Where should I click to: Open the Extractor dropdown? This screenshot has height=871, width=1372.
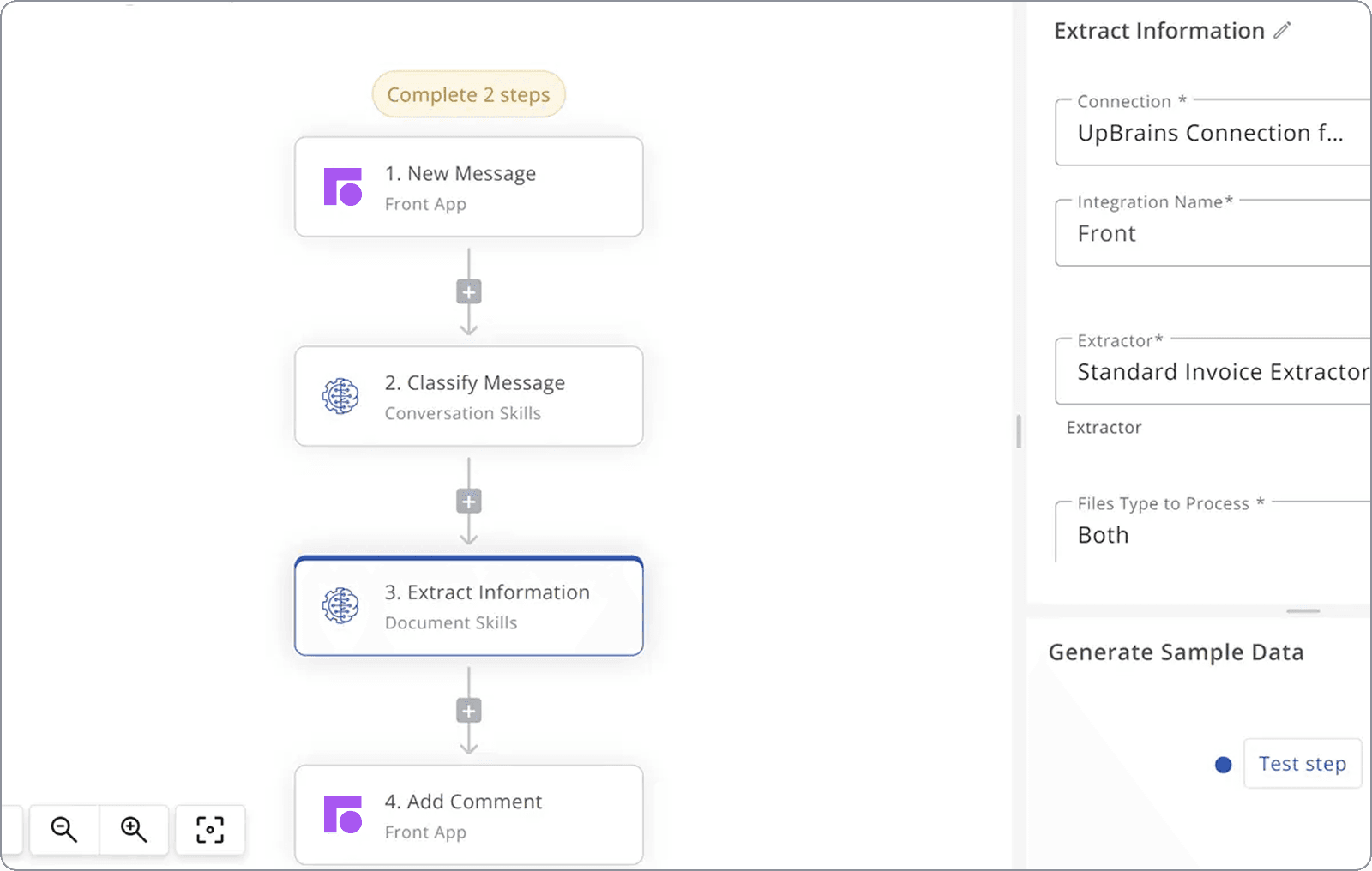pos(1213,371)
